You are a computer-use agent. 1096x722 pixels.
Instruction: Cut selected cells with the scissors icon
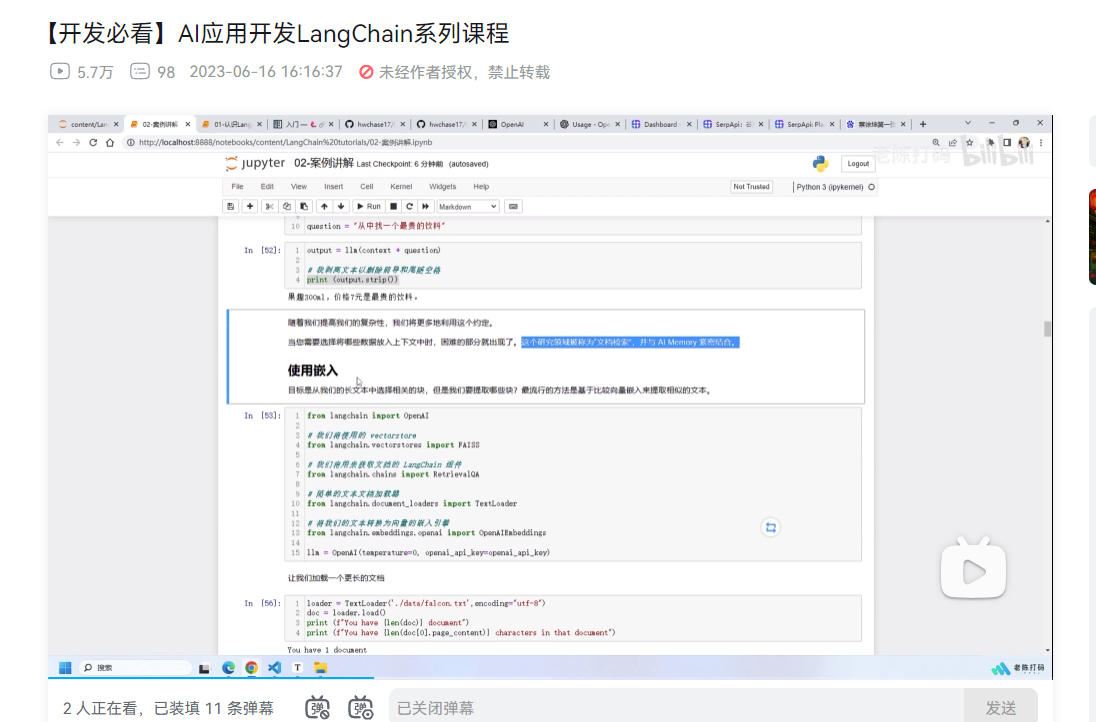click(269, 207)
